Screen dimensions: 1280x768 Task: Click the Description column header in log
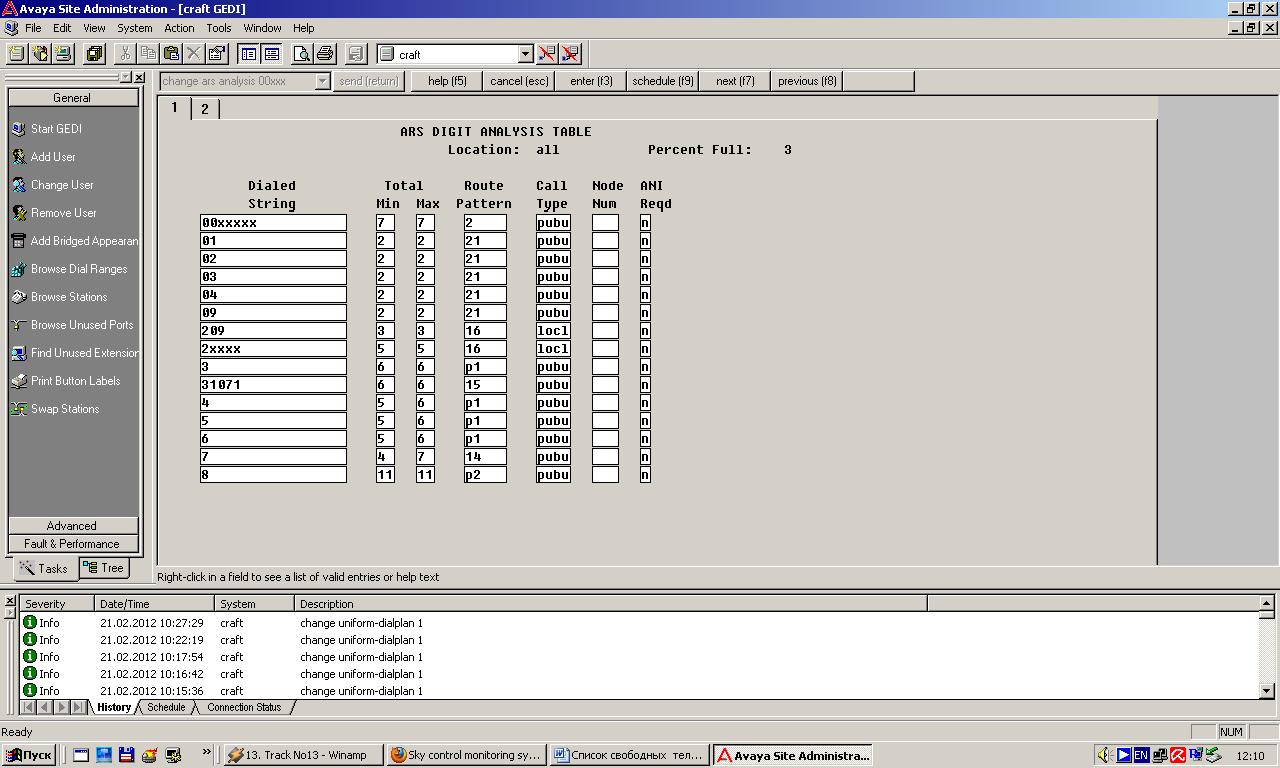611,604
